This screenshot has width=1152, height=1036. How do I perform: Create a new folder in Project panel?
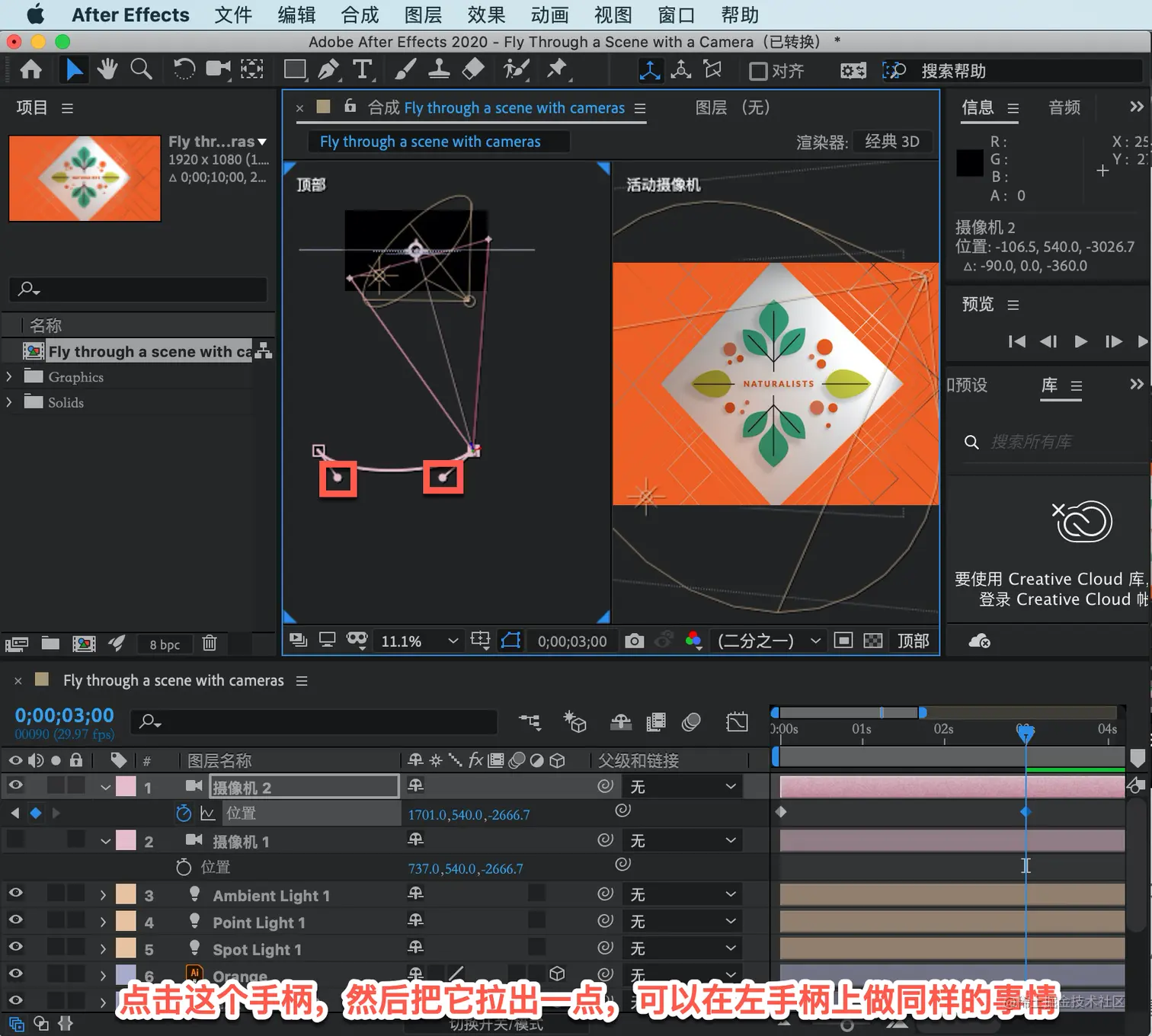click(50, 644)
